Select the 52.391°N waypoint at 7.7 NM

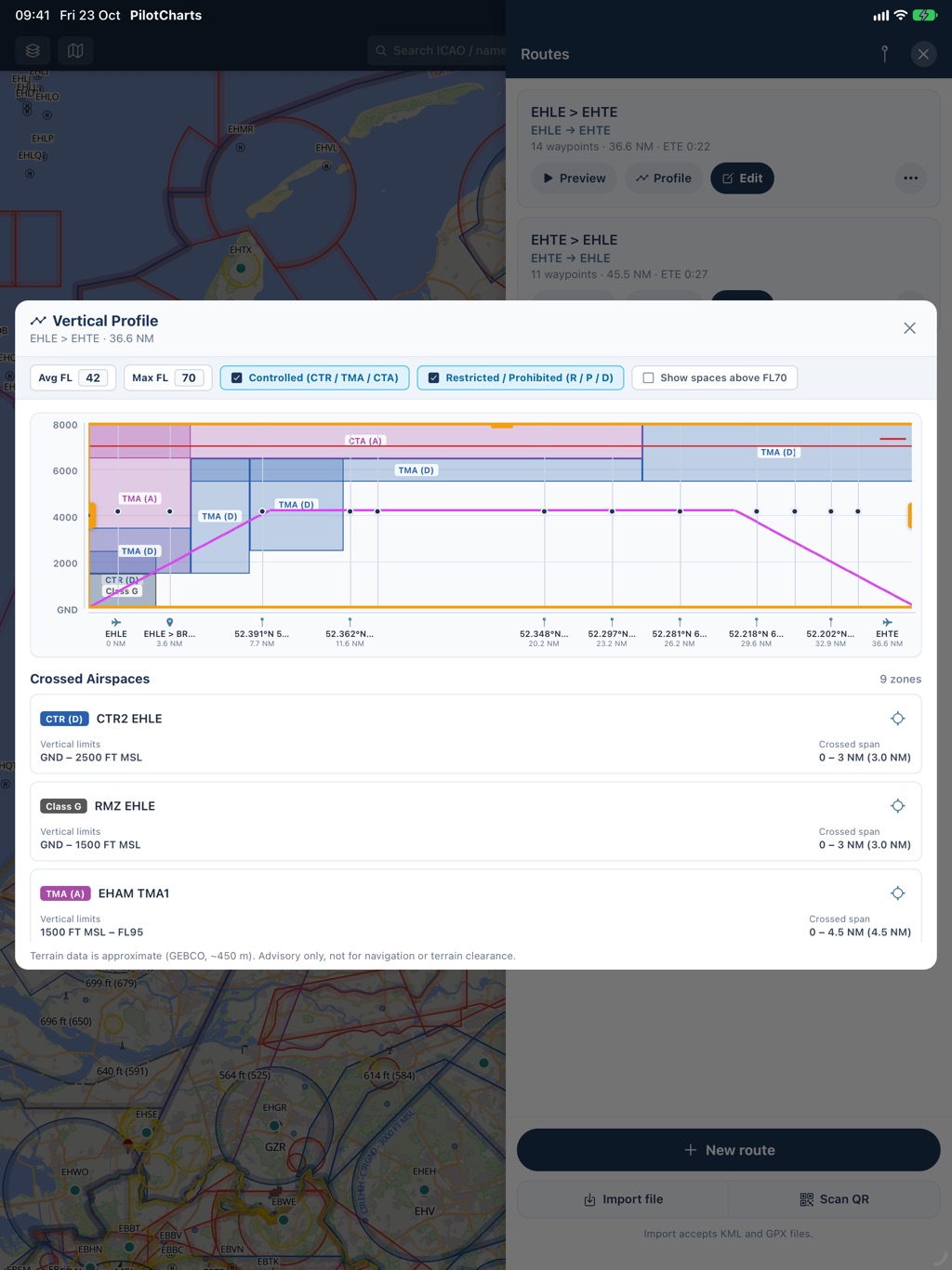pyautogui.click(x=262, y=633)
